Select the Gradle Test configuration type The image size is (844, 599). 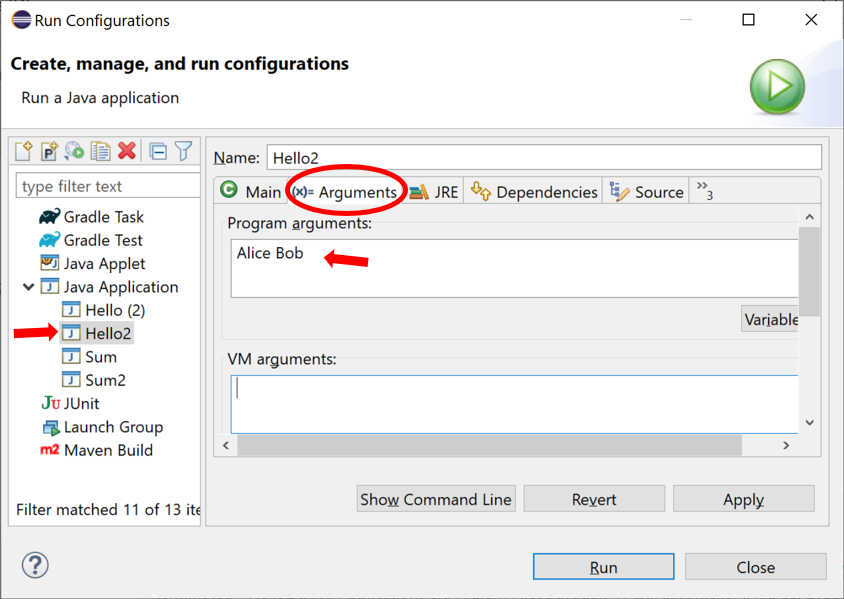point(91,240)
